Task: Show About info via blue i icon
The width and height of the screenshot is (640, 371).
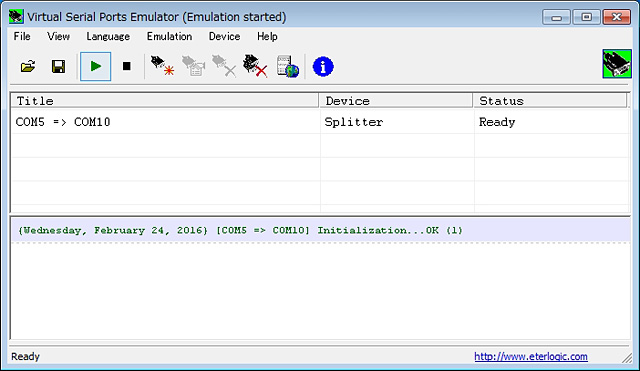Action: [323, 67]
